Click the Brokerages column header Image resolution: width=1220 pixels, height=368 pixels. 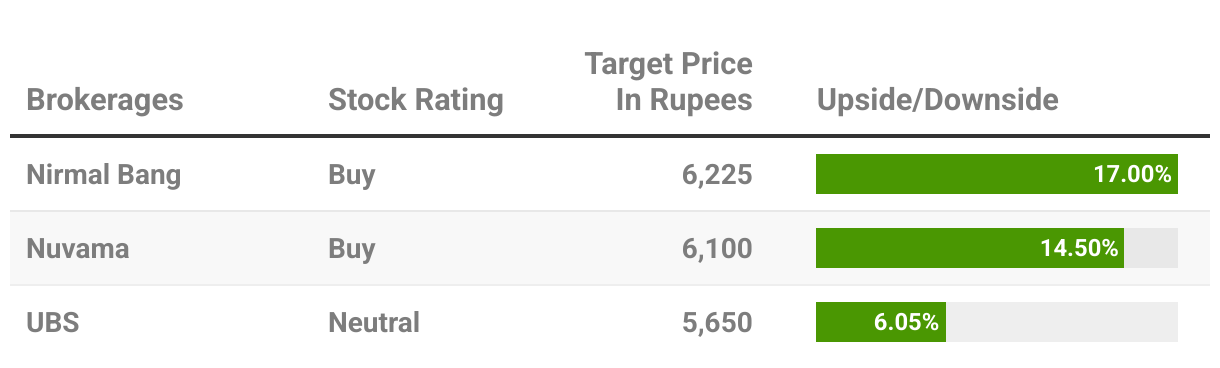point(105,100)
